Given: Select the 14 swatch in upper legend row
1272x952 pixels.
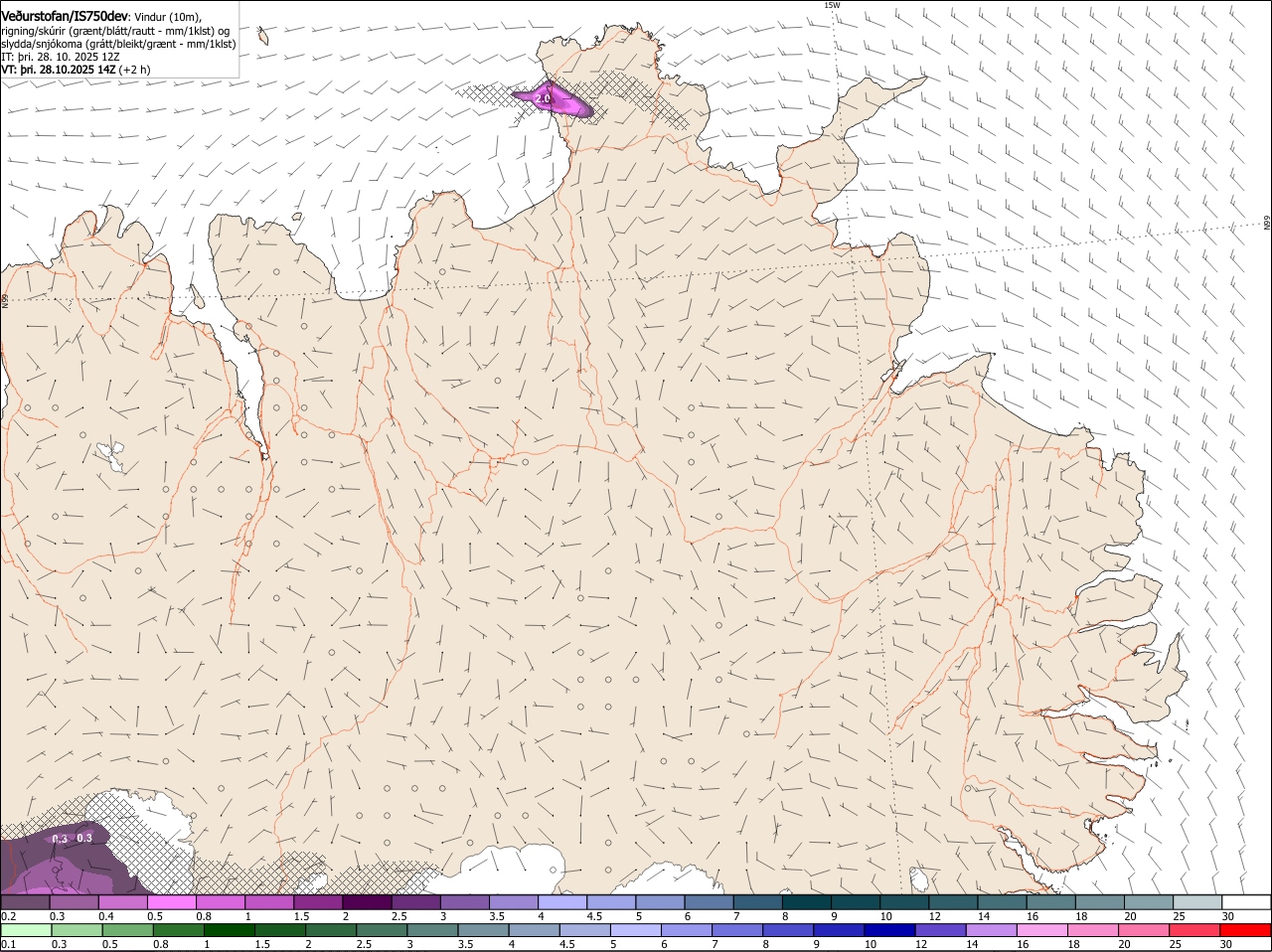Looking at the screenshot, I should (x=1001, y=901).
